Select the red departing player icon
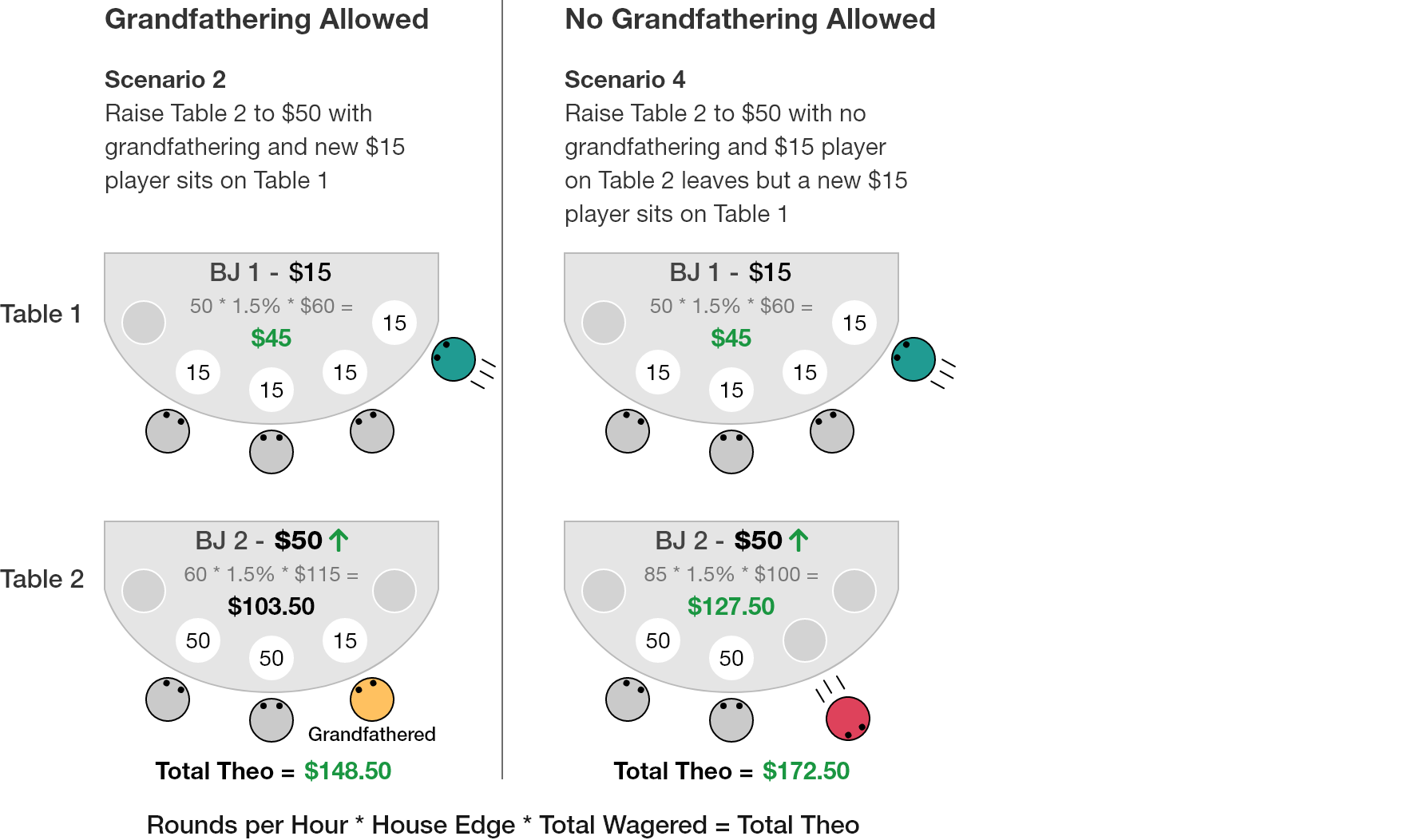 click(x=848, y=719)
